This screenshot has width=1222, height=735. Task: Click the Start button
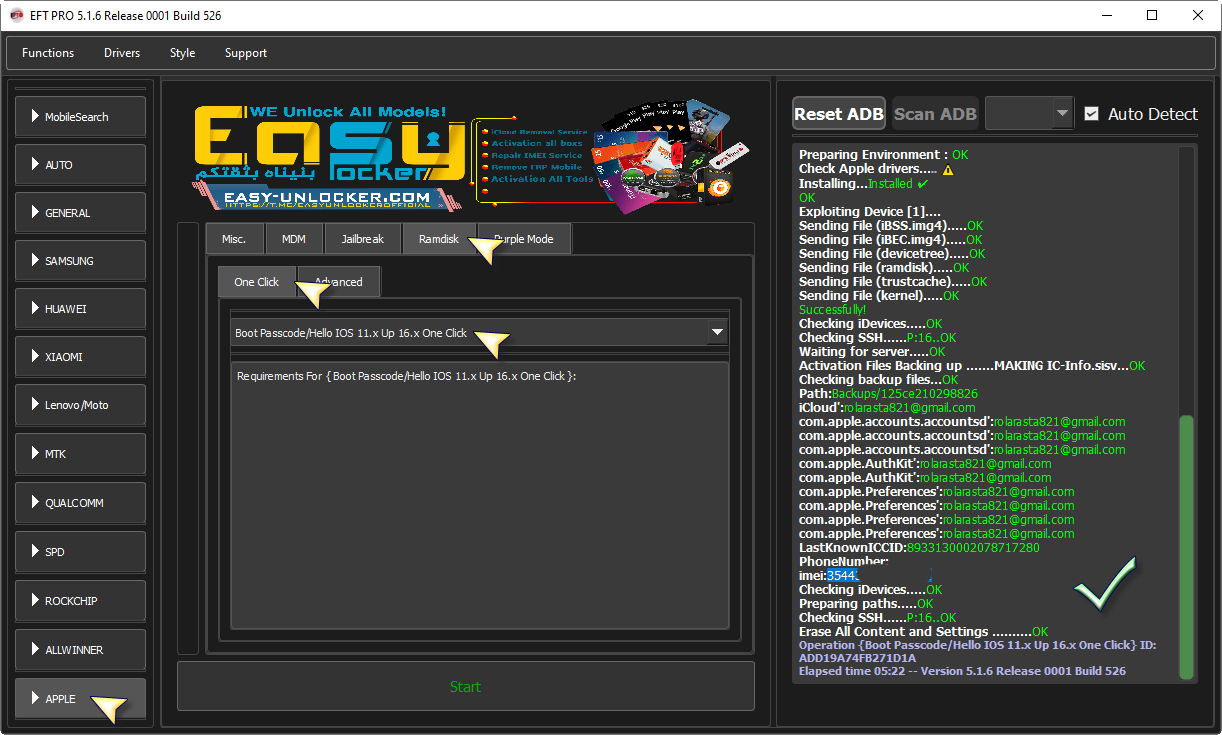tap(466, 687)
